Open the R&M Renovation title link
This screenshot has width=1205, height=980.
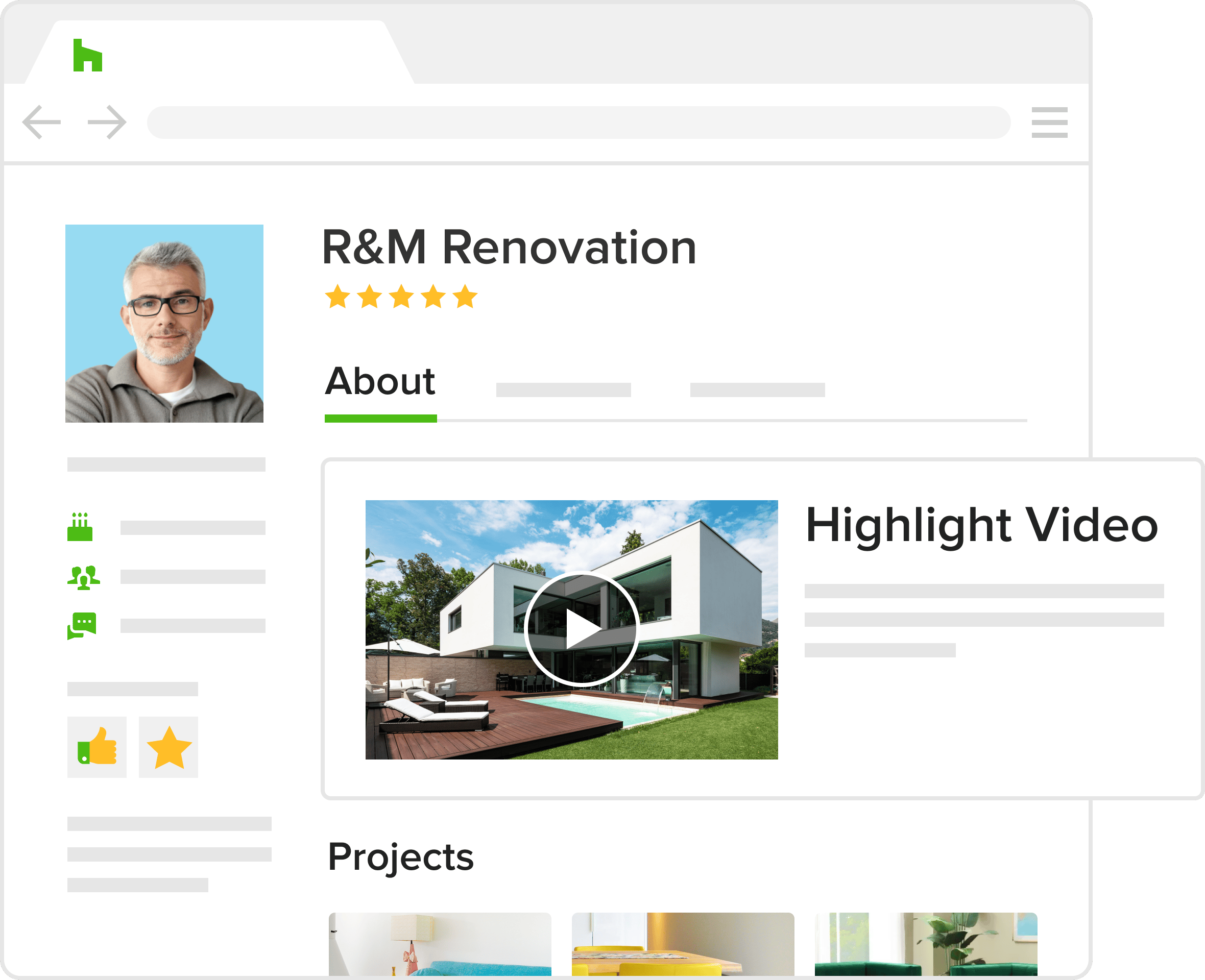pyautogui.click(x=509, y=248)
